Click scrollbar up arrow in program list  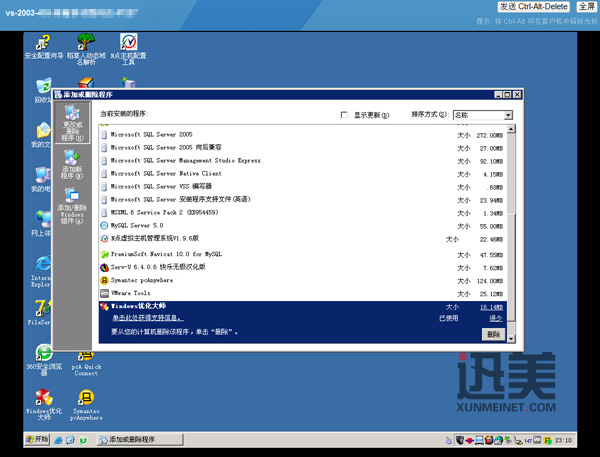(511, 129)
